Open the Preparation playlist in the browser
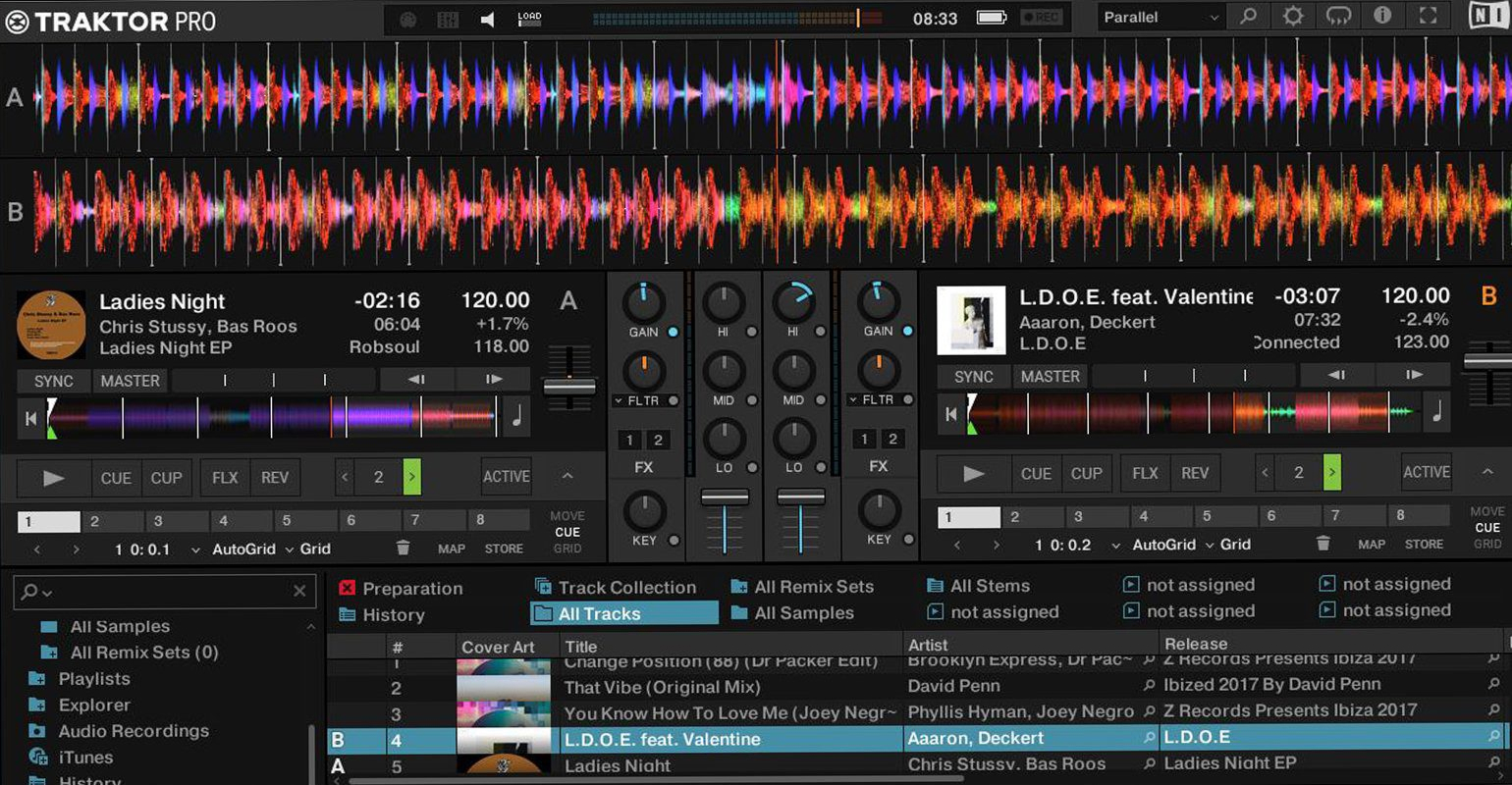1512x785 pixels. (x=412, y=588)
